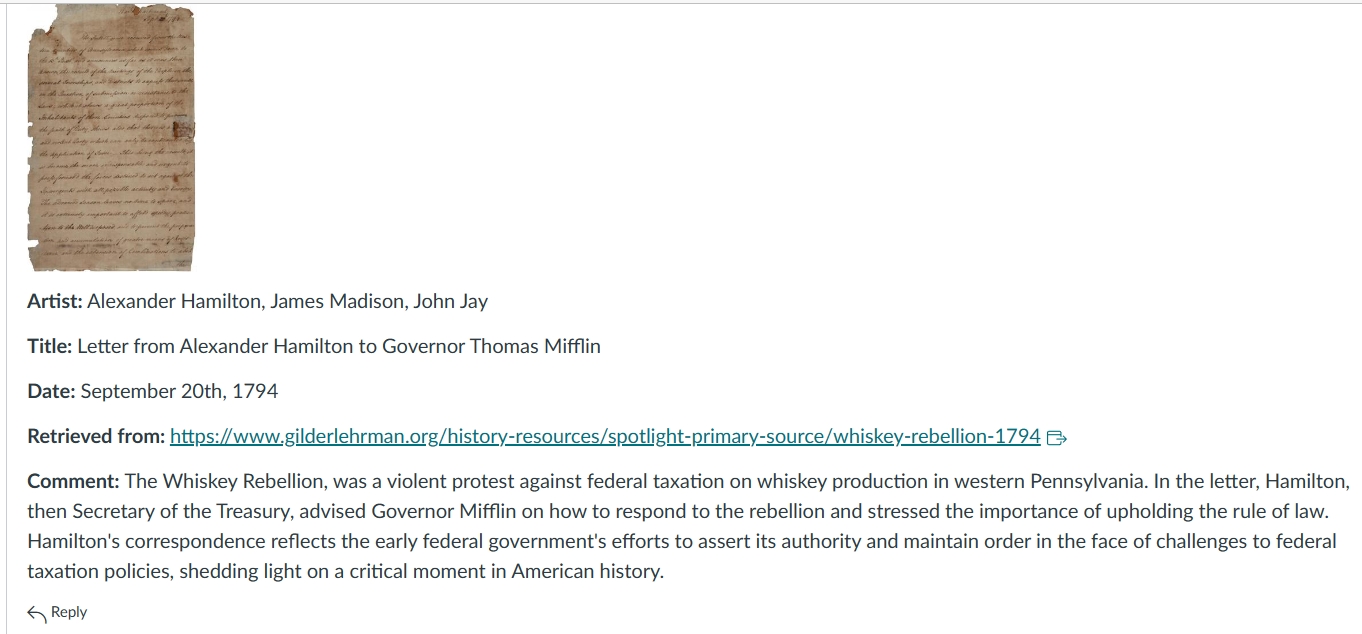1362x634 pixels.
Task: Click the Reply text button
Action: 69,612
